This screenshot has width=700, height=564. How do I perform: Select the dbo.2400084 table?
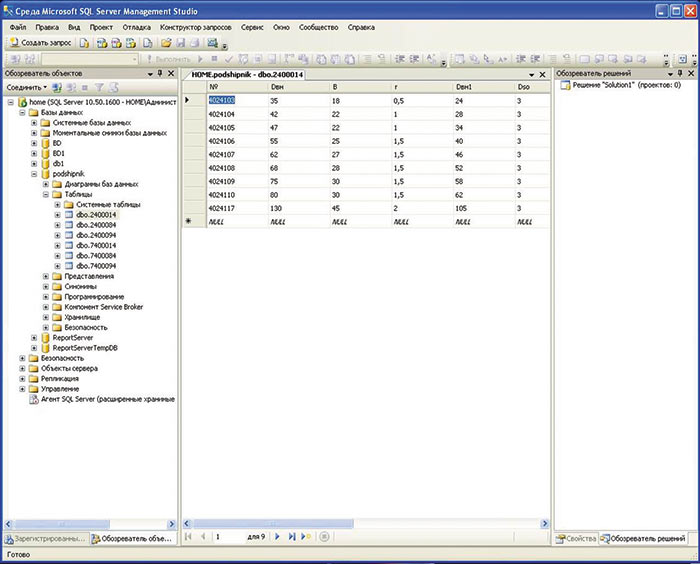click(96, 225)
